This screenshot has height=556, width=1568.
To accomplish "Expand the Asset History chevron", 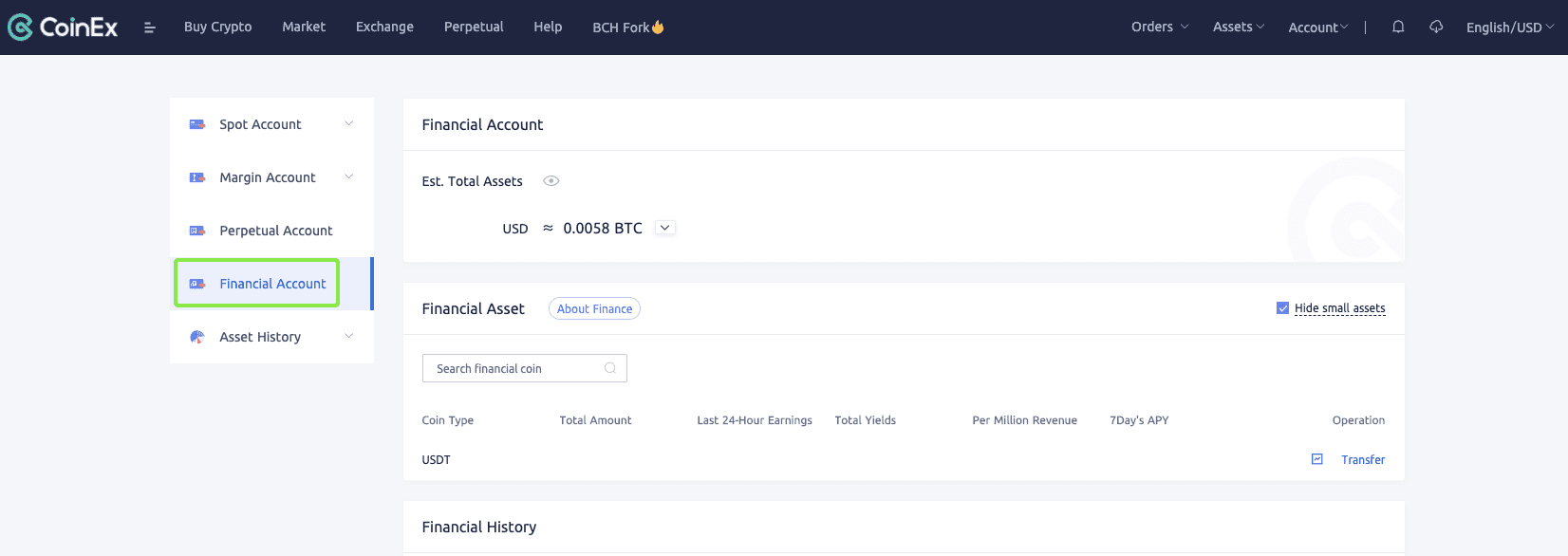I will (348, 337).
